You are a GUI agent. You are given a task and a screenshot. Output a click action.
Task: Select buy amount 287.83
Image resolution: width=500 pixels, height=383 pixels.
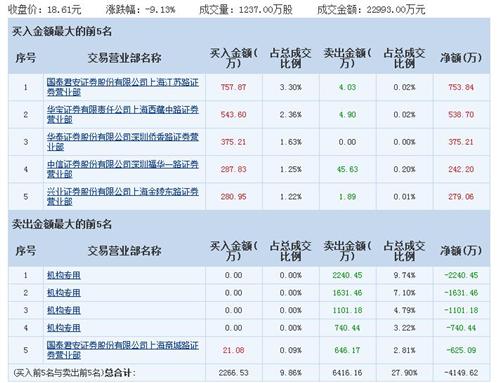tap(233, 169)
